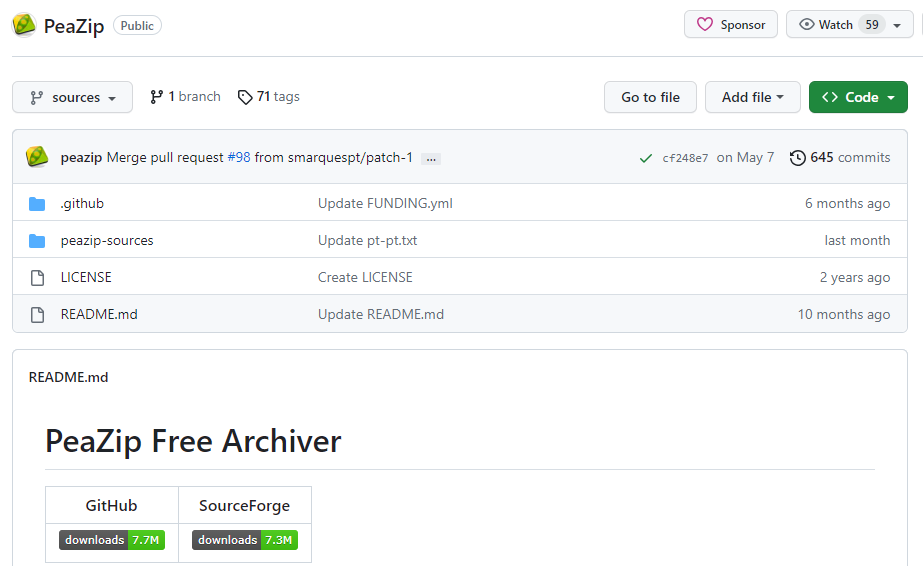
Task: Click the .github folder icon
Action: coord(37,204)
